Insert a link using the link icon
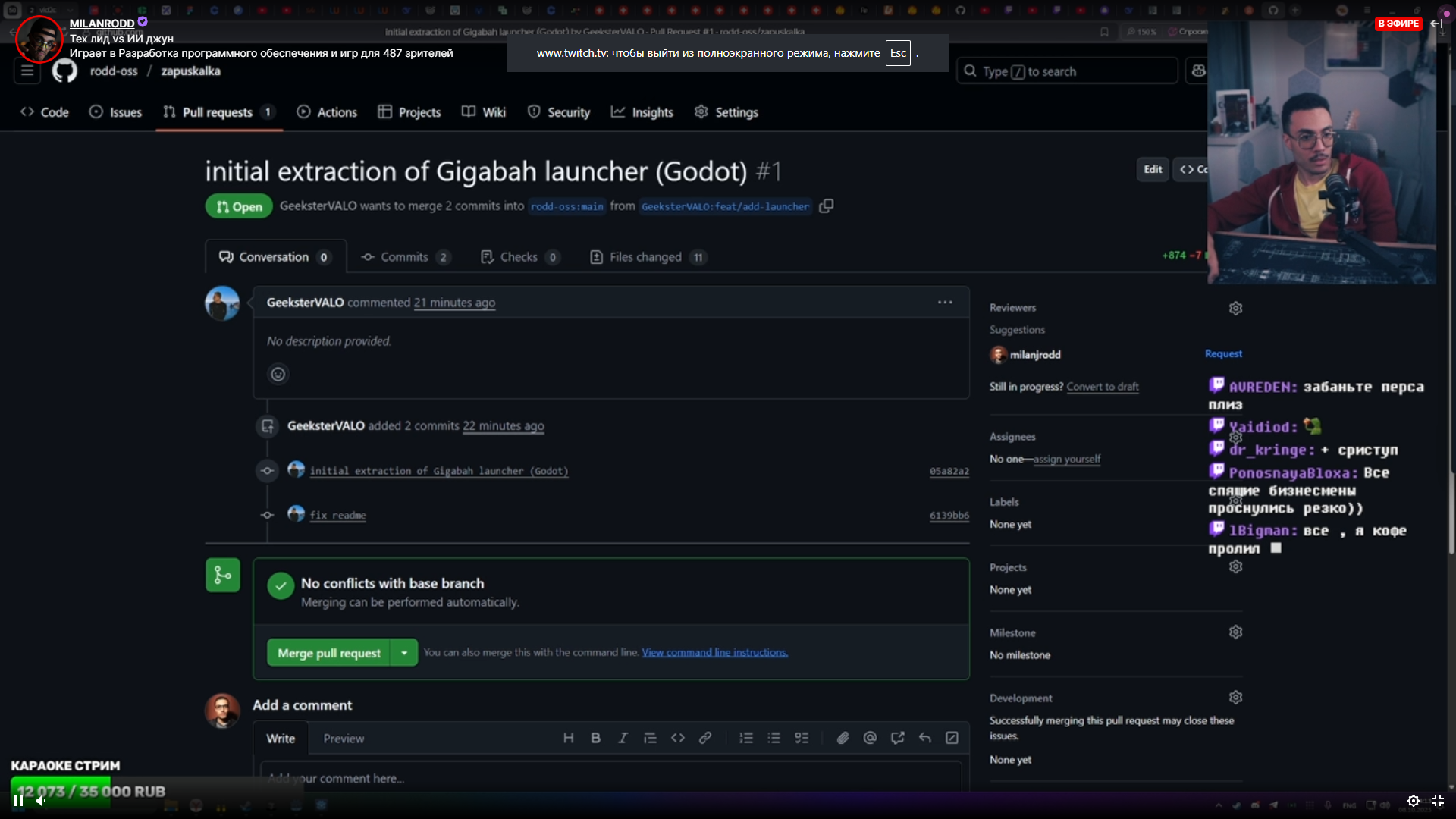The width and height of the screenshot is (1456, 819). tap(705, 738)
